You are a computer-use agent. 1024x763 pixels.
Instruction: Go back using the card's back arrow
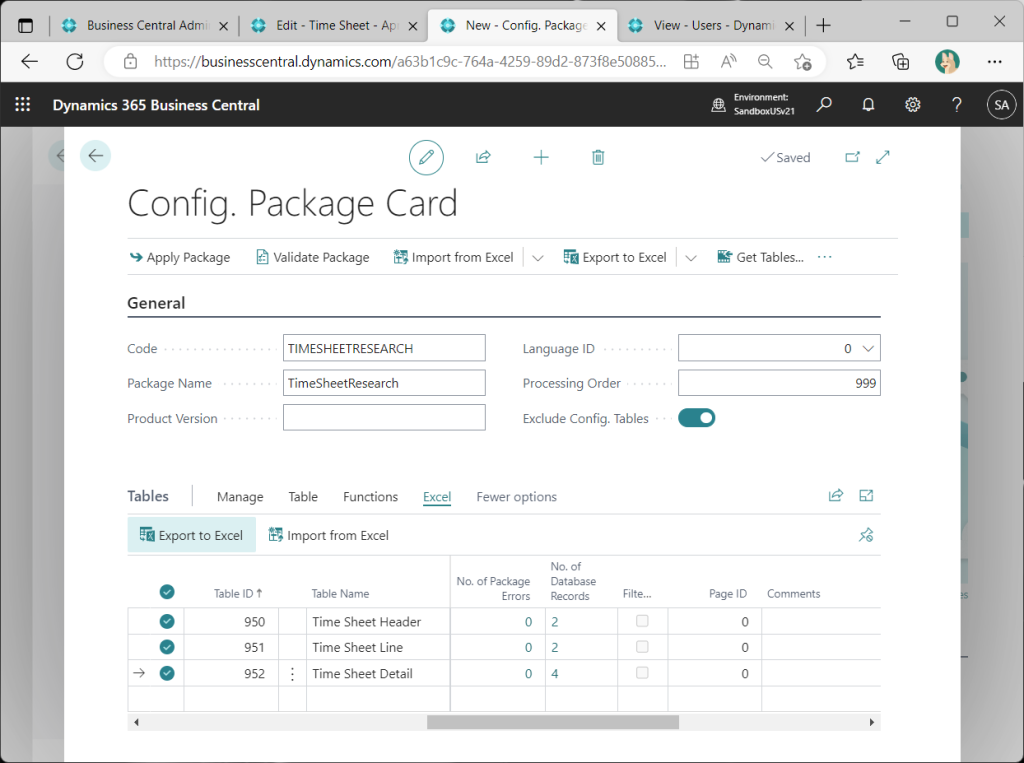[95, 155]
